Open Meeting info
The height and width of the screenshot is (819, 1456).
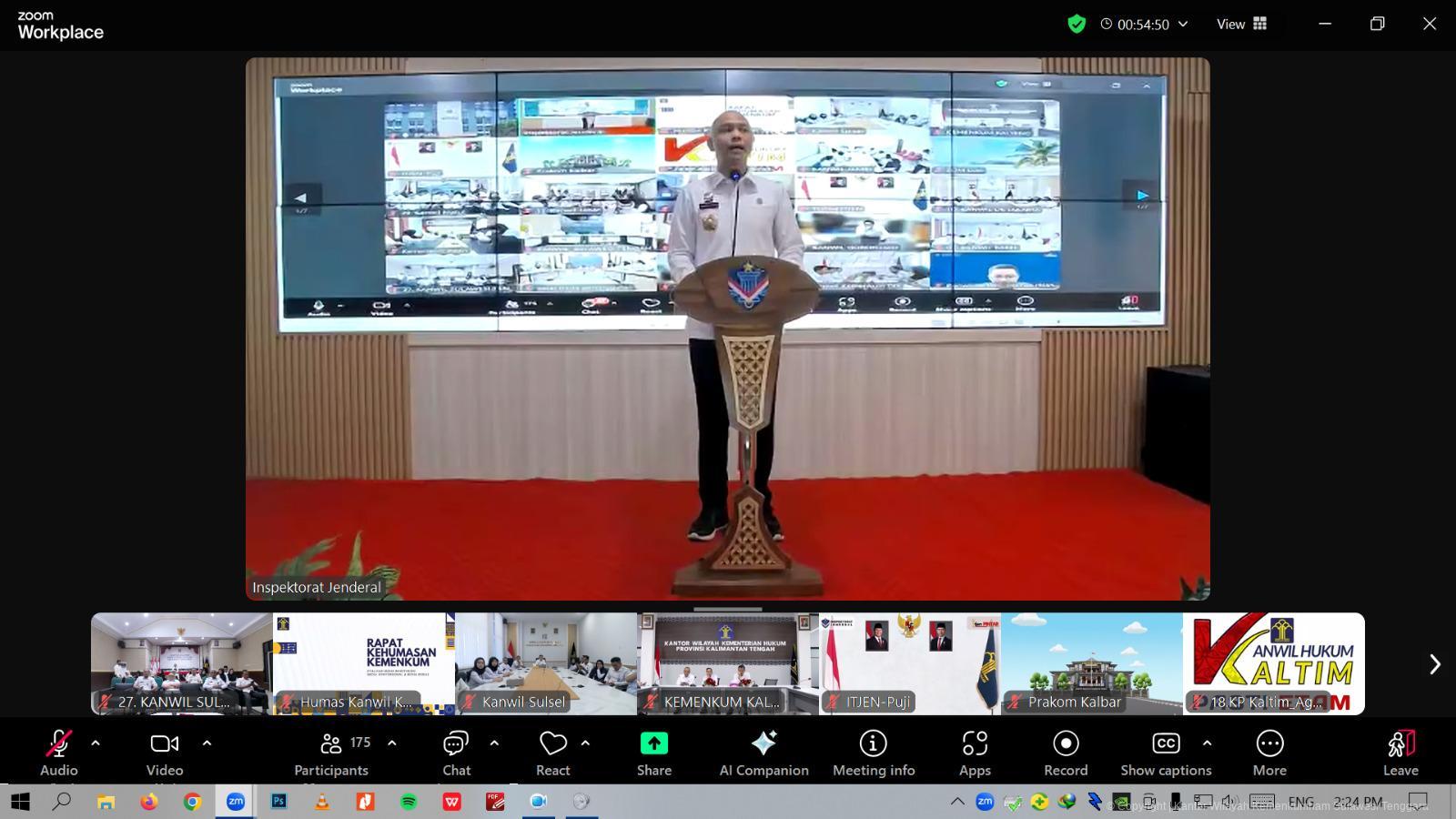873,753
